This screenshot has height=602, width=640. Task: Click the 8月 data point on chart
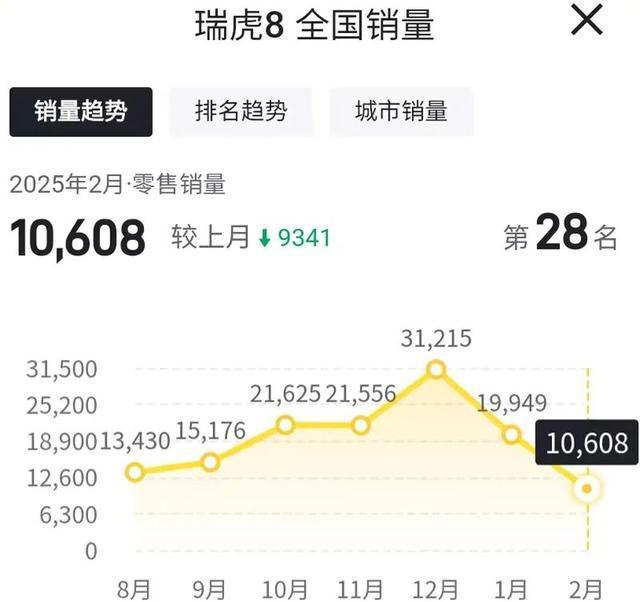pos(135,472)
